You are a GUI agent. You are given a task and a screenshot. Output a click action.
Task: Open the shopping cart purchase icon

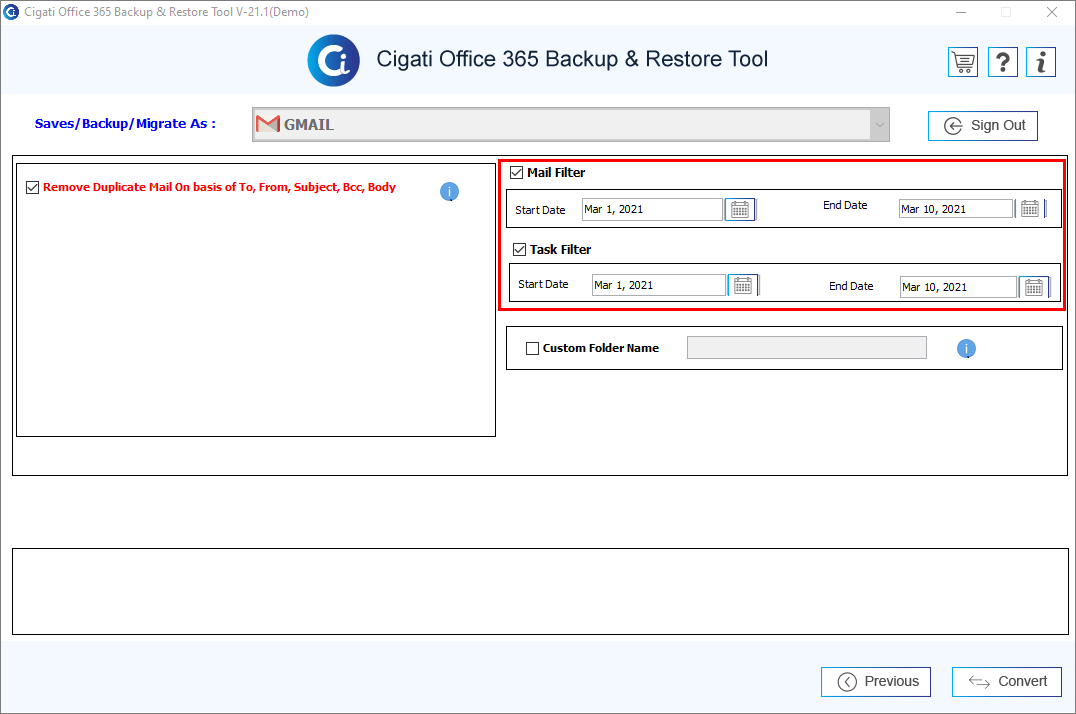(963, 62)
